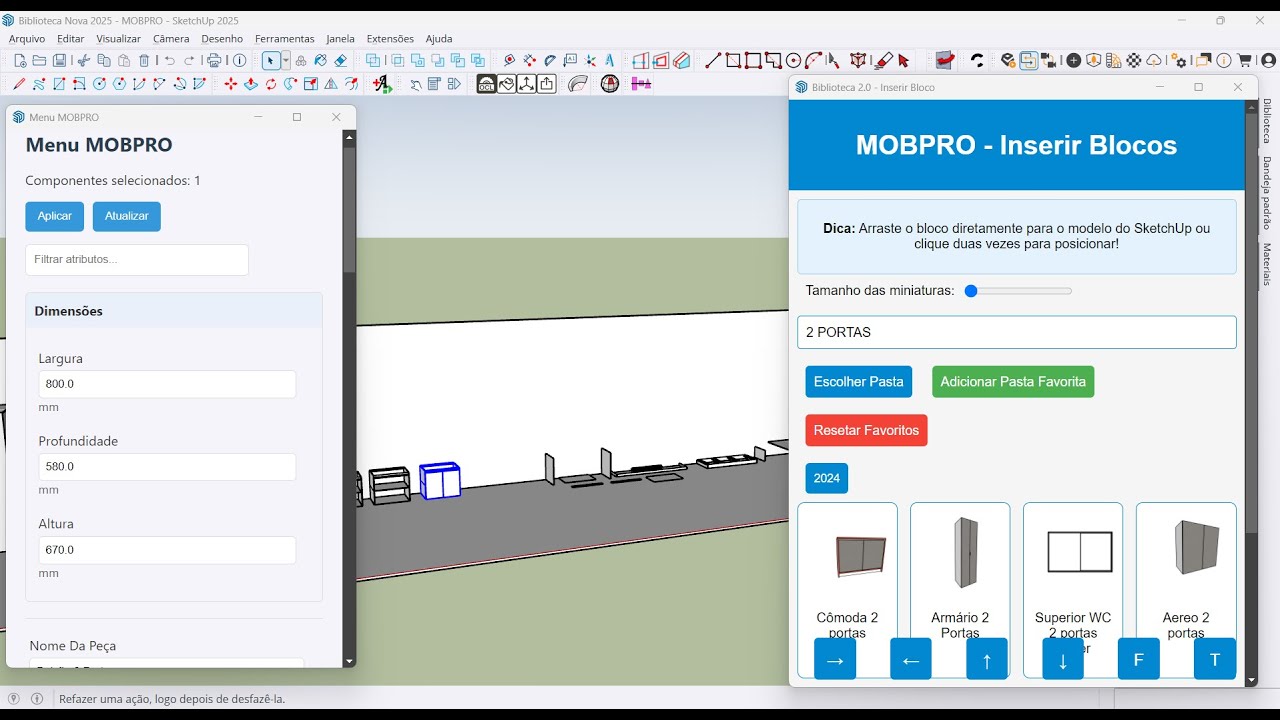Select the Protractor tool
The height and width of the screenshot is (720, 1280).
pyautogui.click(x=550, y=60)
